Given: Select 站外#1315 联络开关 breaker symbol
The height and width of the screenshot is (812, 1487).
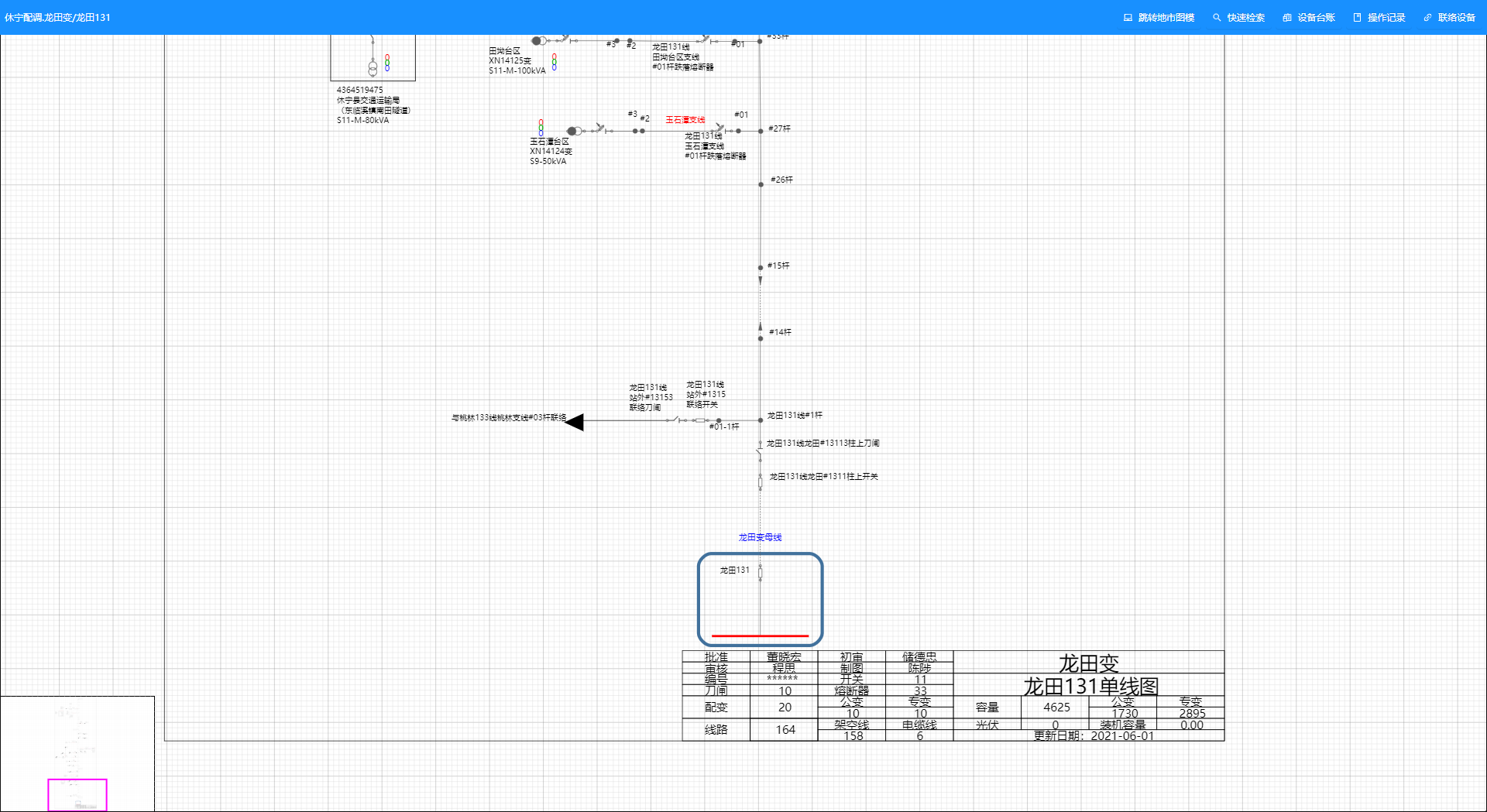Looking at the screenshot, I should click(x=700, y=420).
